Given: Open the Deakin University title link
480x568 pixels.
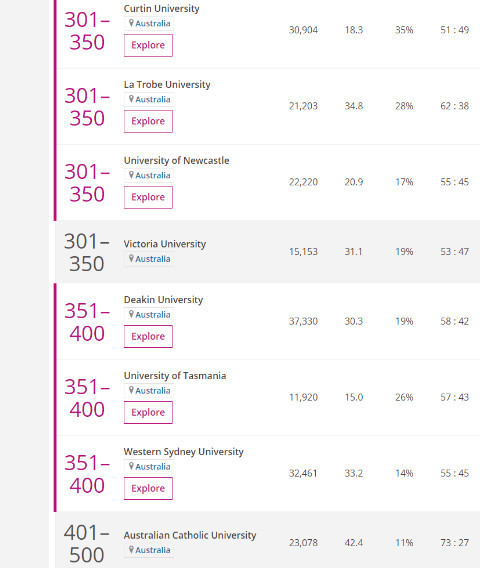Looking at the screenshot, I should tap(163, 300).
